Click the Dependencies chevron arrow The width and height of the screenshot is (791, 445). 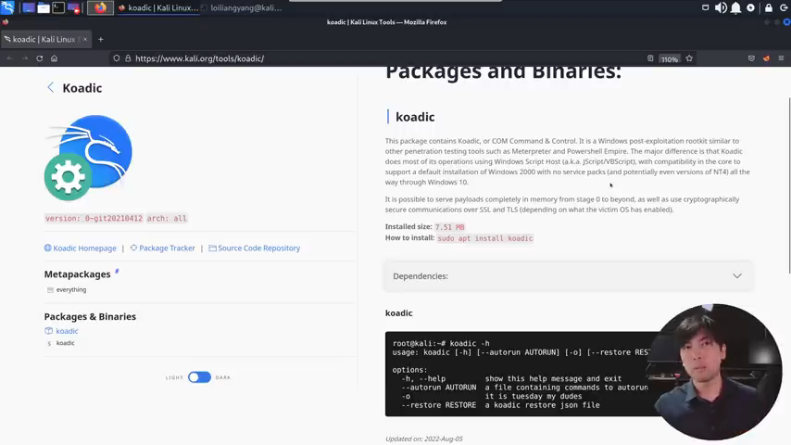pos(737,276)
